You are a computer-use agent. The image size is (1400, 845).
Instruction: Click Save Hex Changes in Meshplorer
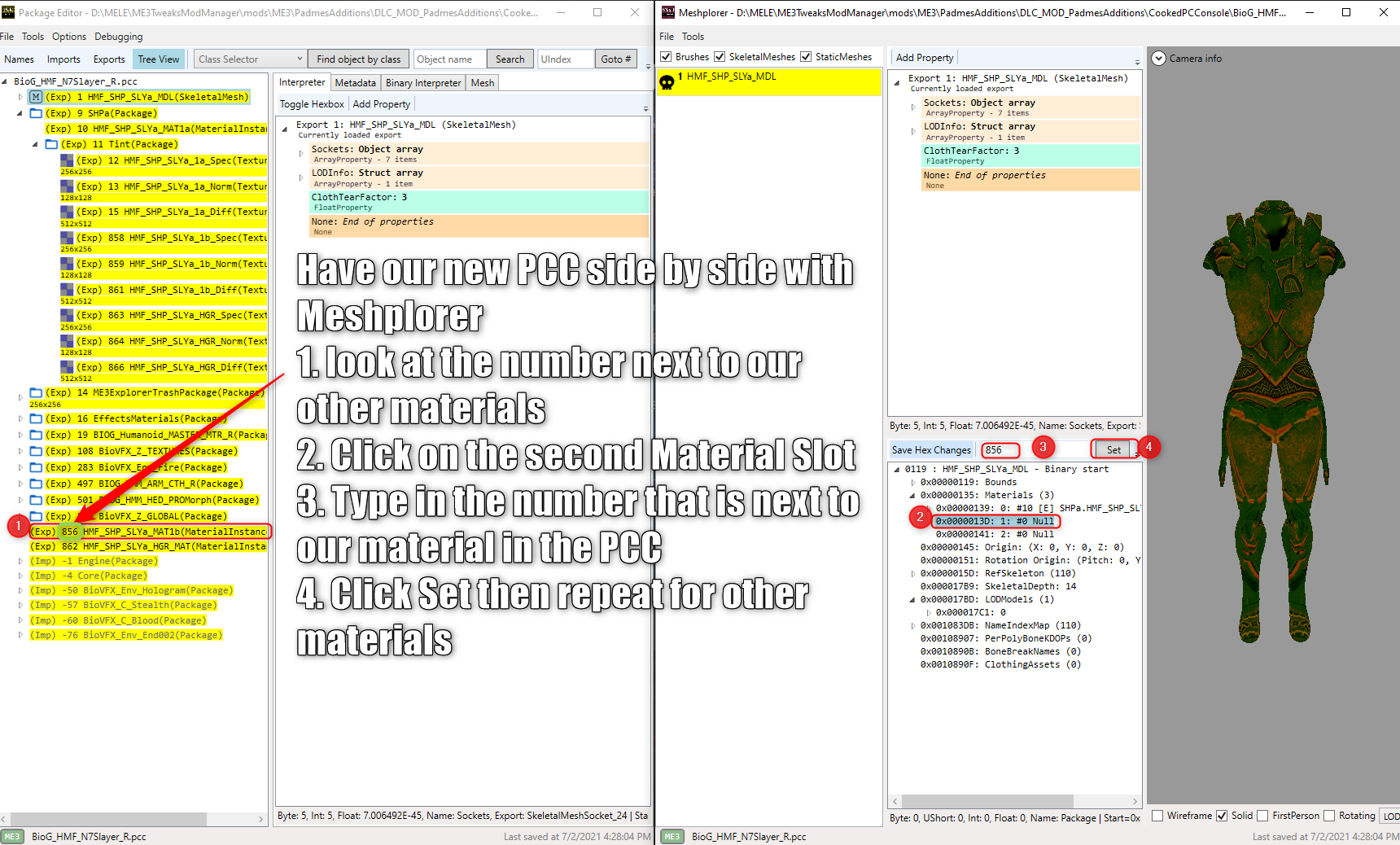coord(931,450)
